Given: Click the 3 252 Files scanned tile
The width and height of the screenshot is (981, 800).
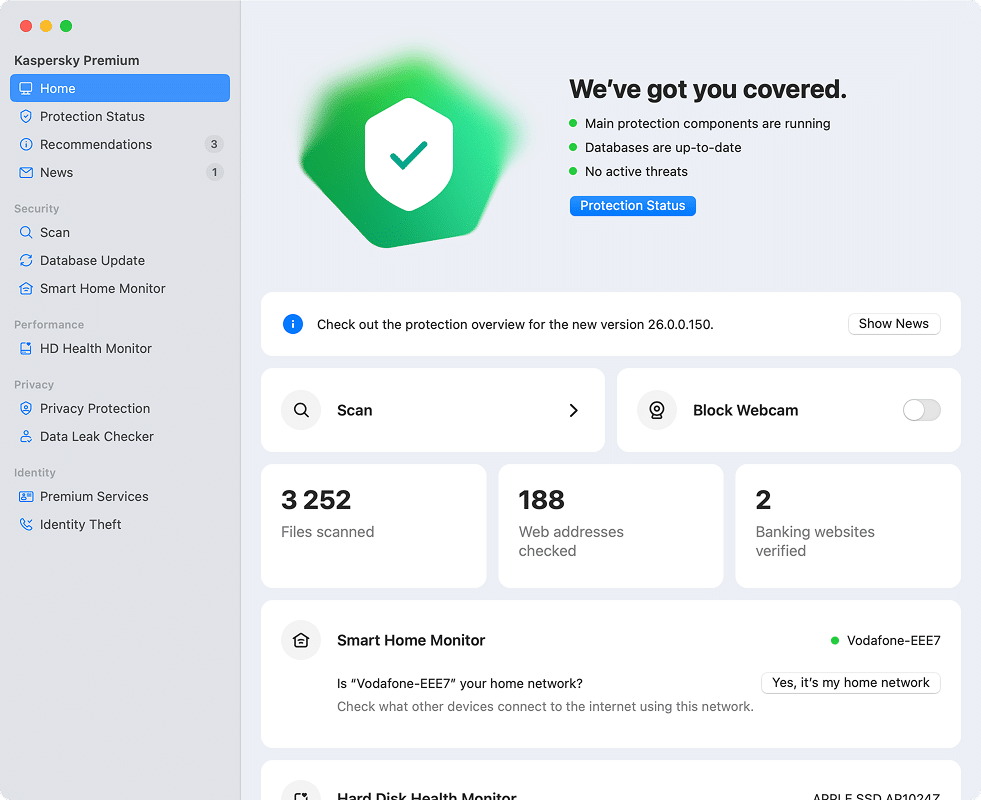Looking at the screenshot, I should (x=374, y=526).
